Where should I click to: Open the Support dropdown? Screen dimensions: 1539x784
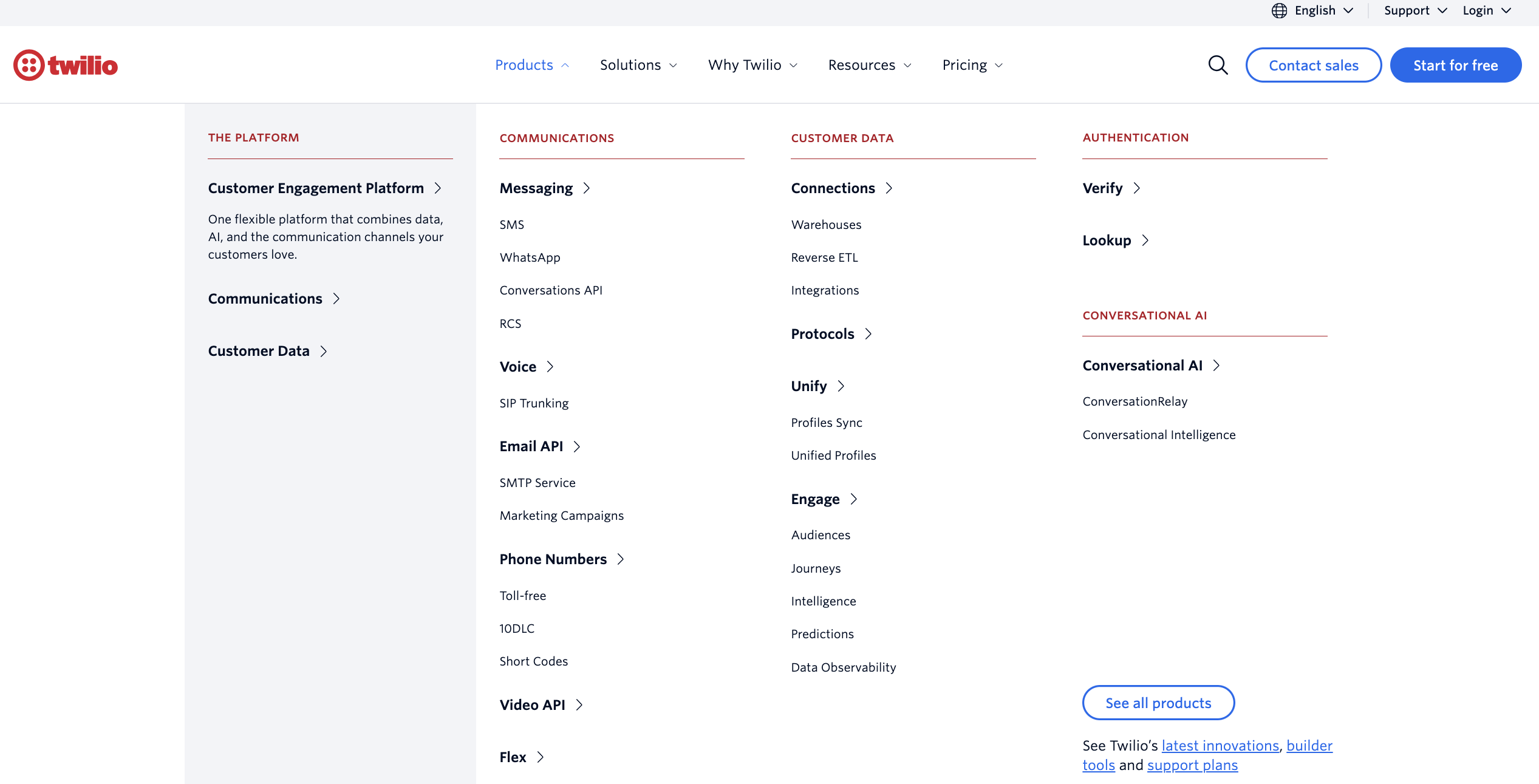pyautogui.click(x=1414, y=10)
